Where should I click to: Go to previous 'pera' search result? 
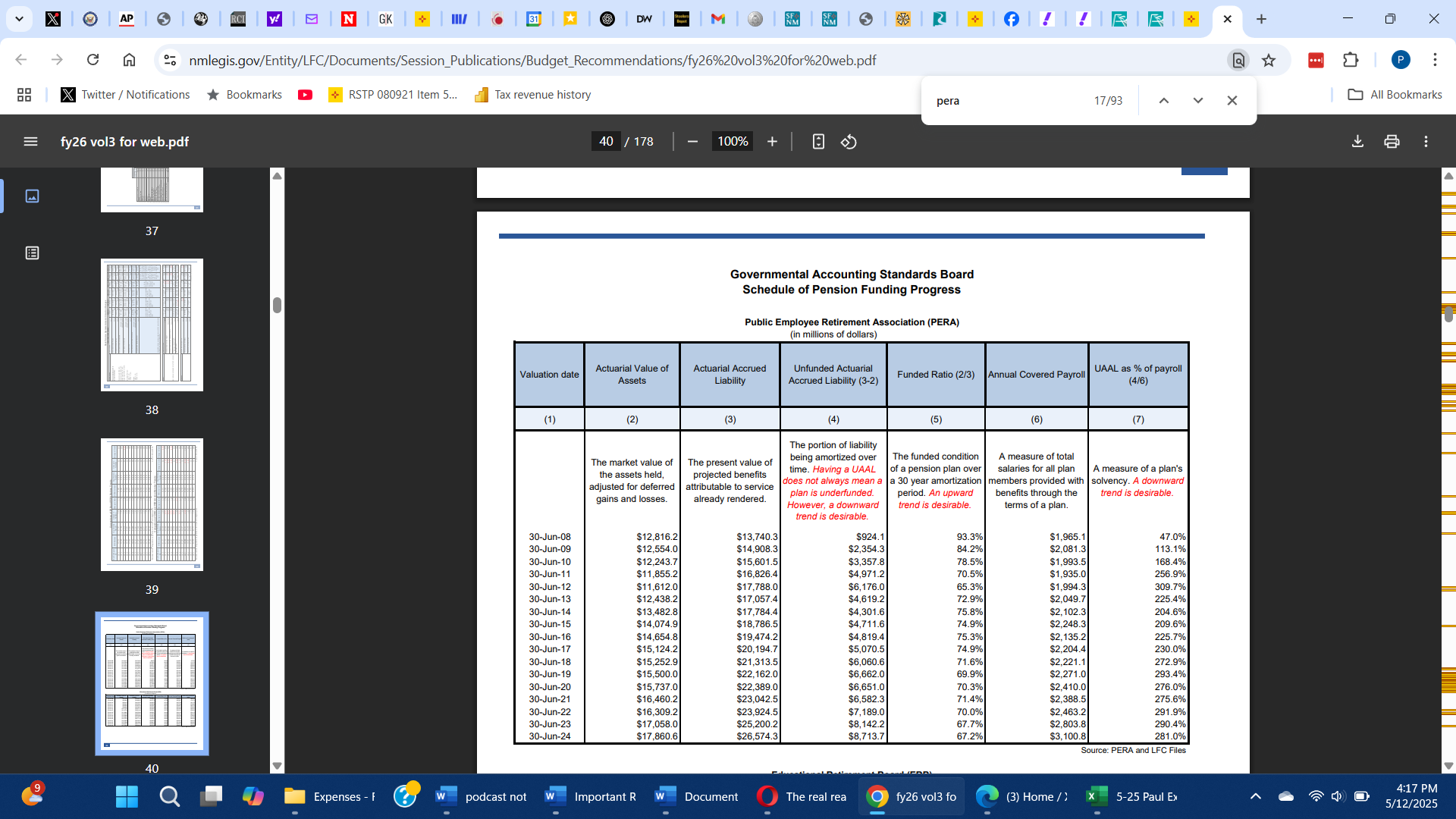1163,101
